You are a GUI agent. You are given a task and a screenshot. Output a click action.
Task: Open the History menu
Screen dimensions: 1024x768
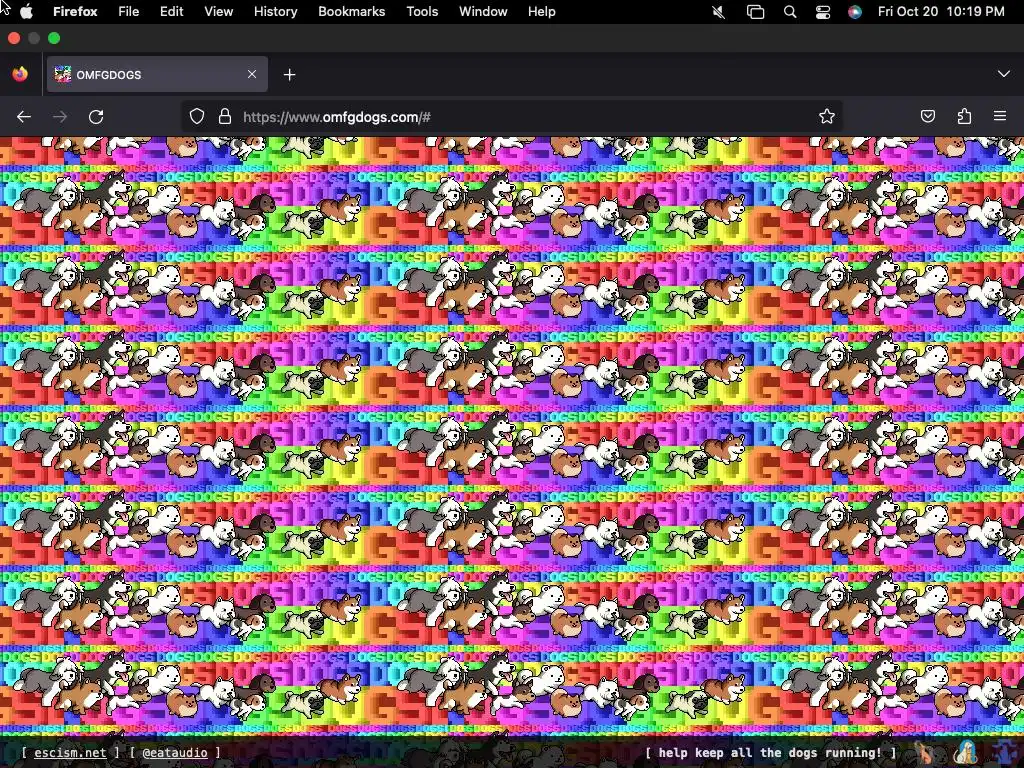[x=276, y=12]
